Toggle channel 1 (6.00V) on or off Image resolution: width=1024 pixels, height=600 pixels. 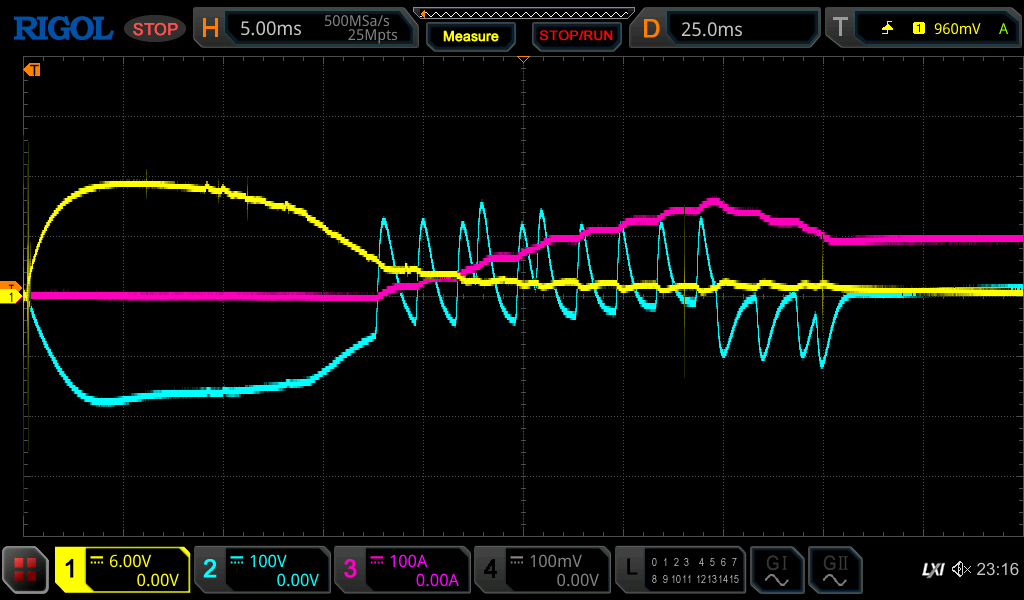pos(123,570)
